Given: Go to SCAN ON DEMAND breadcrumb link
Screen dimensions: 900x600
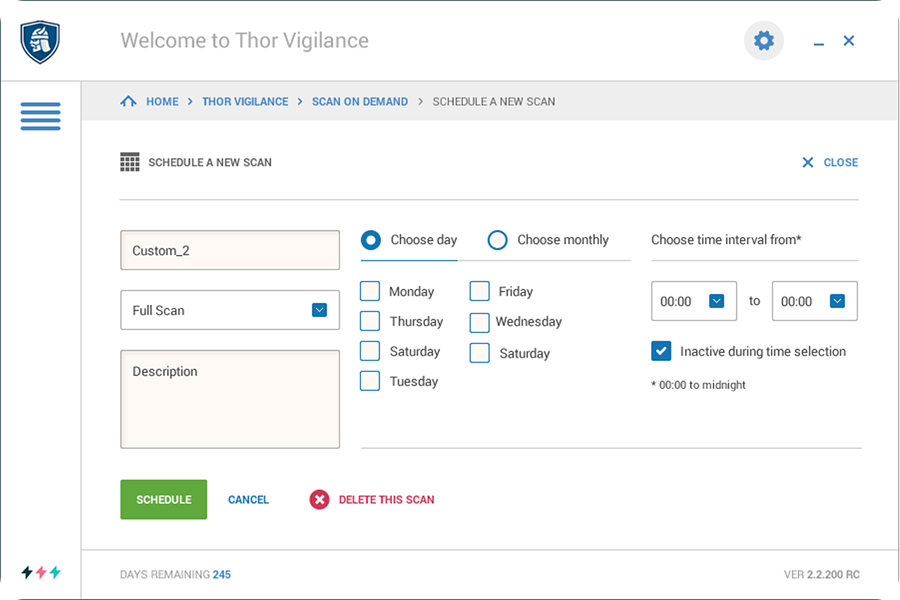Looking at the screenshot, I should (360, 102).
